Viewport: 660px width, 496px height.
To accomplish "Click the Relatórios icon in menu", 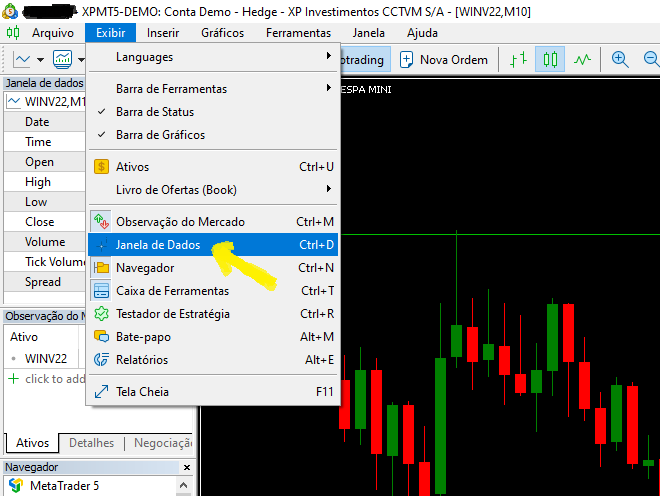I will pyautogui.click(x=101, y=360).
